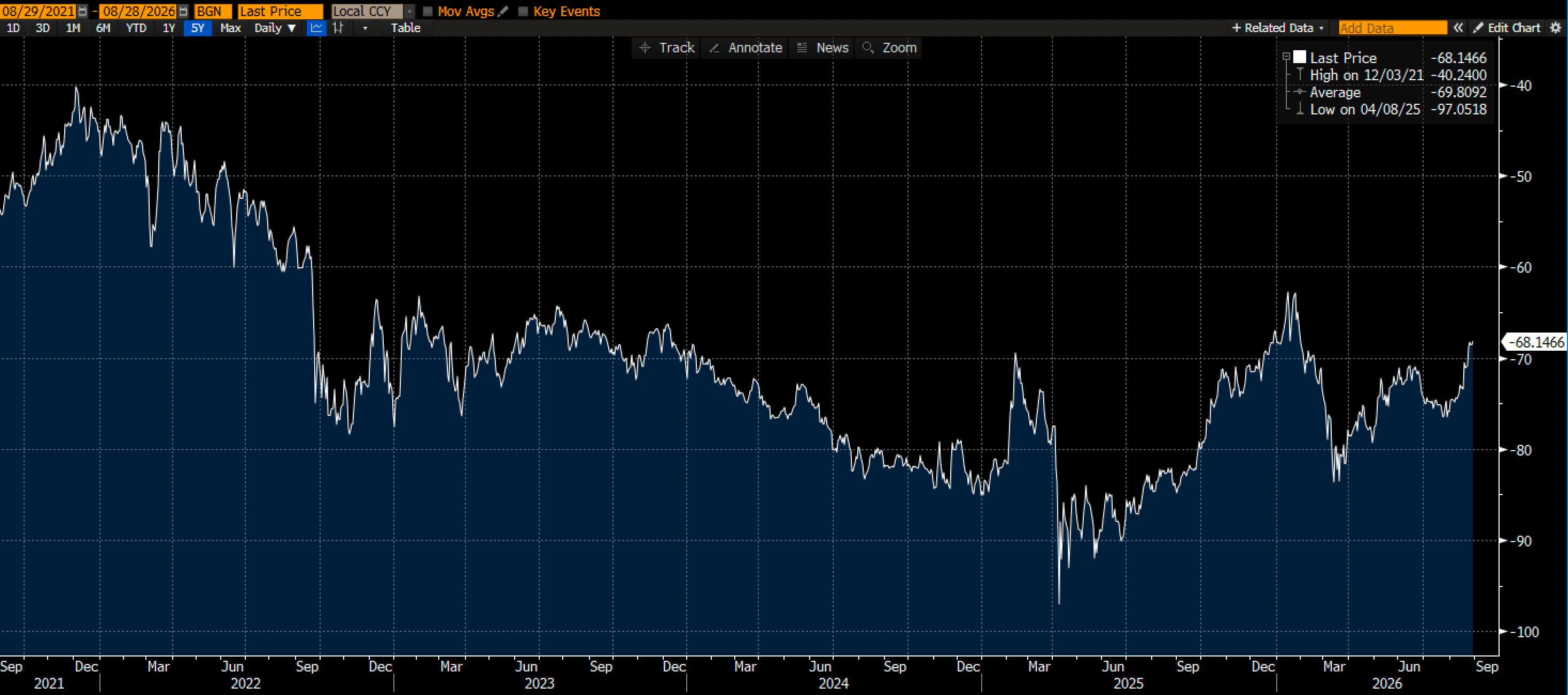The width and height of the screenshot is (1568, 695).
Task: Click the Last Price field in the top bar
Action: [x=280, y=12]
